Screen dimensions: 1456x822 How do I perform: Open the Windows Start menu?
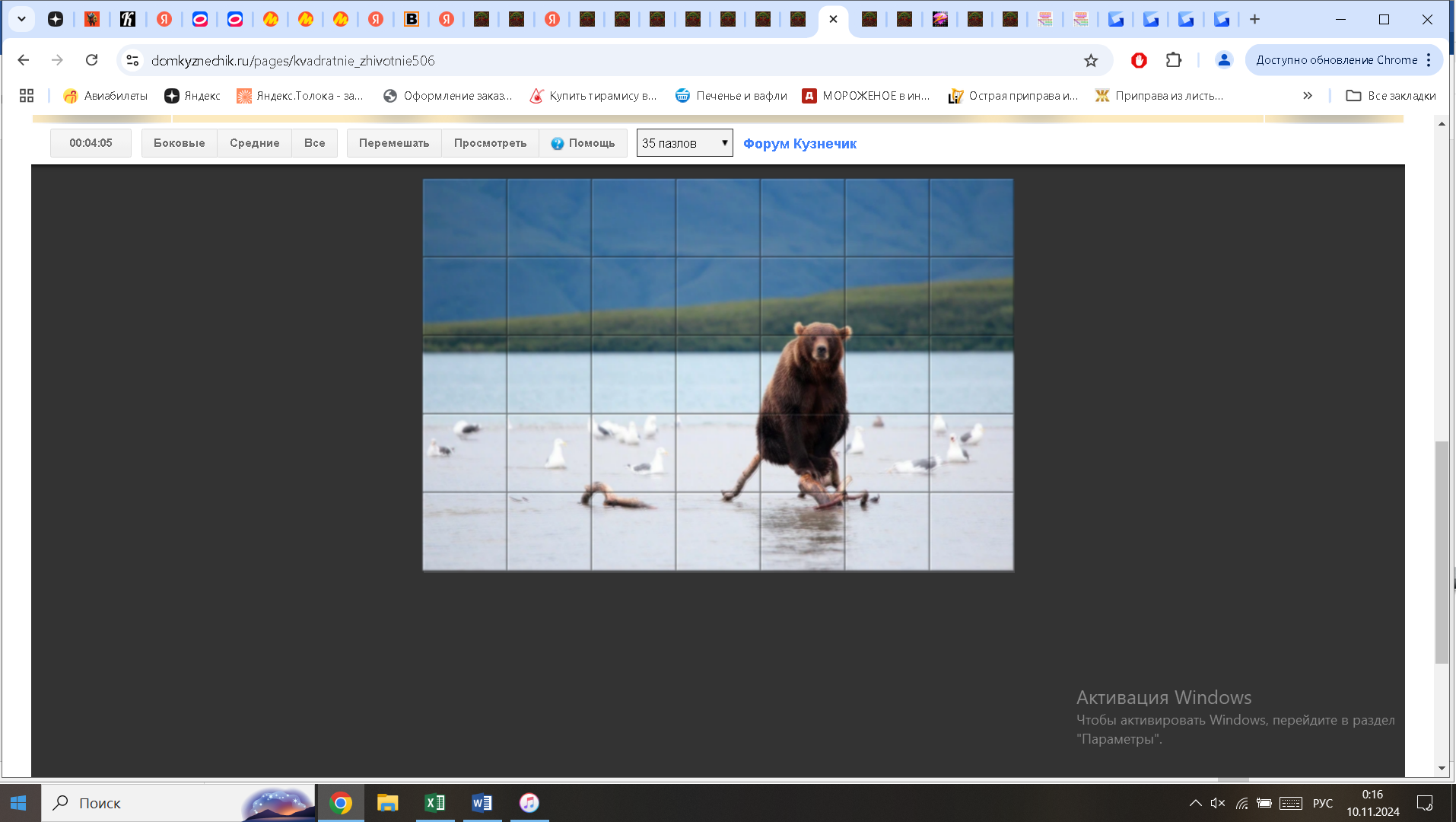pos(18,803)
